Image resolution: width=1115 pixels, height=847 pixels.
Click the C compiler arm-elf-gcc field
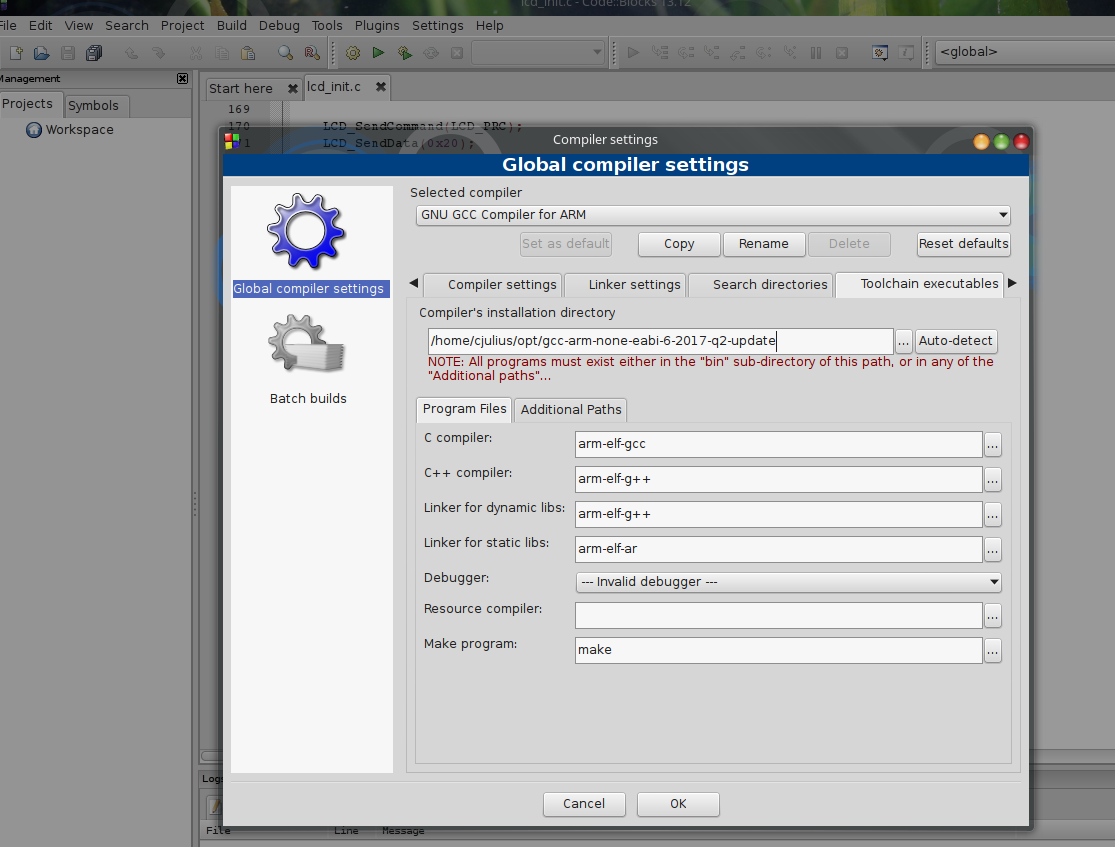[779, 444]
